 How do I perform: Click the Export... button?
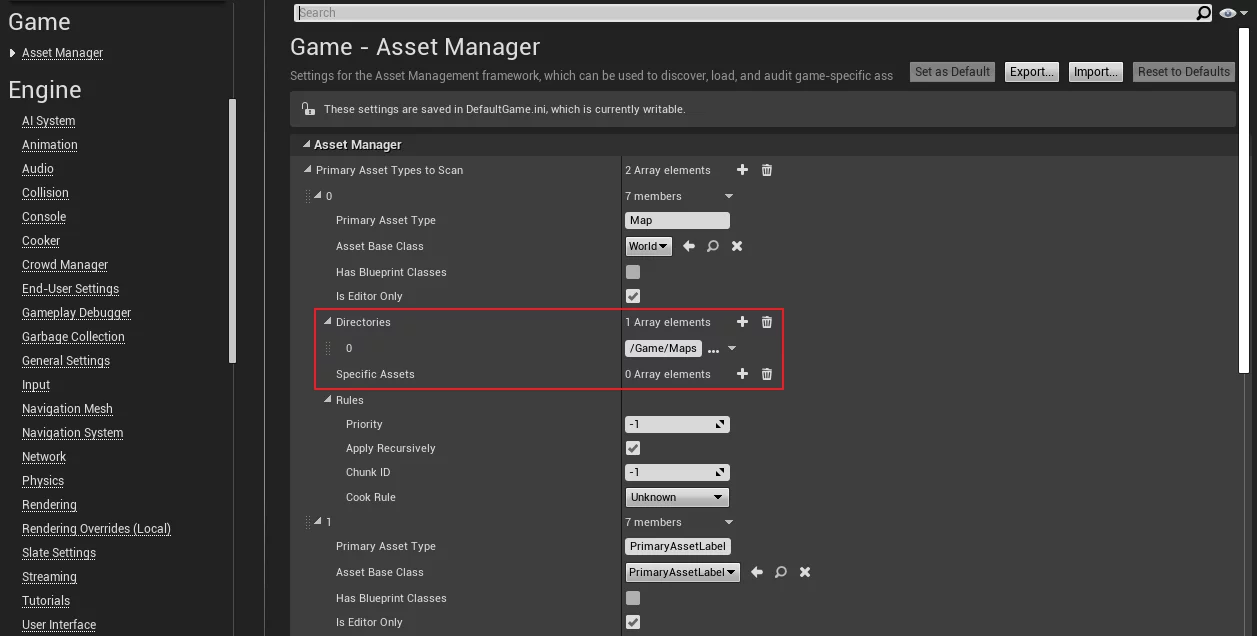click(x=1031, y=72)
